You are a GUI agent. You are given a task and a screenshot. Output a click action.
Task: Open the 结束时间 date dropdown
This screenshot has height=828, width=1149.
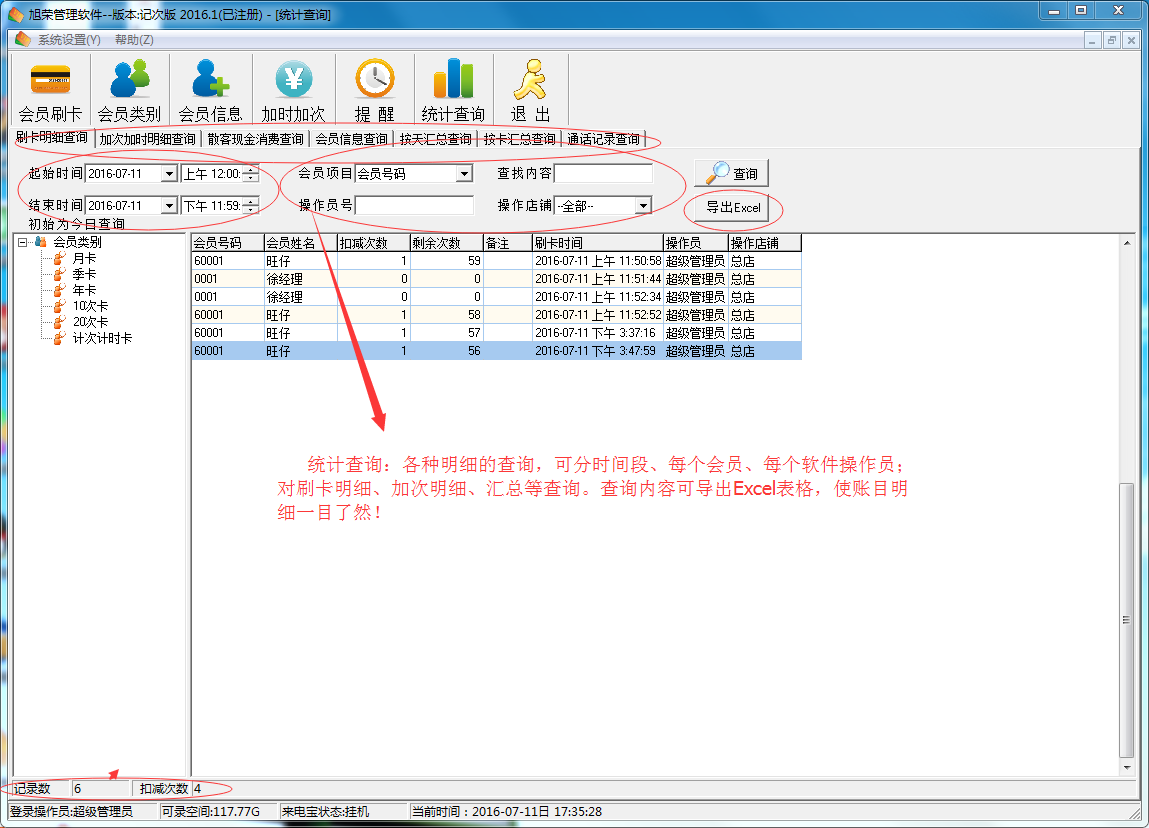tap(169, 206)
